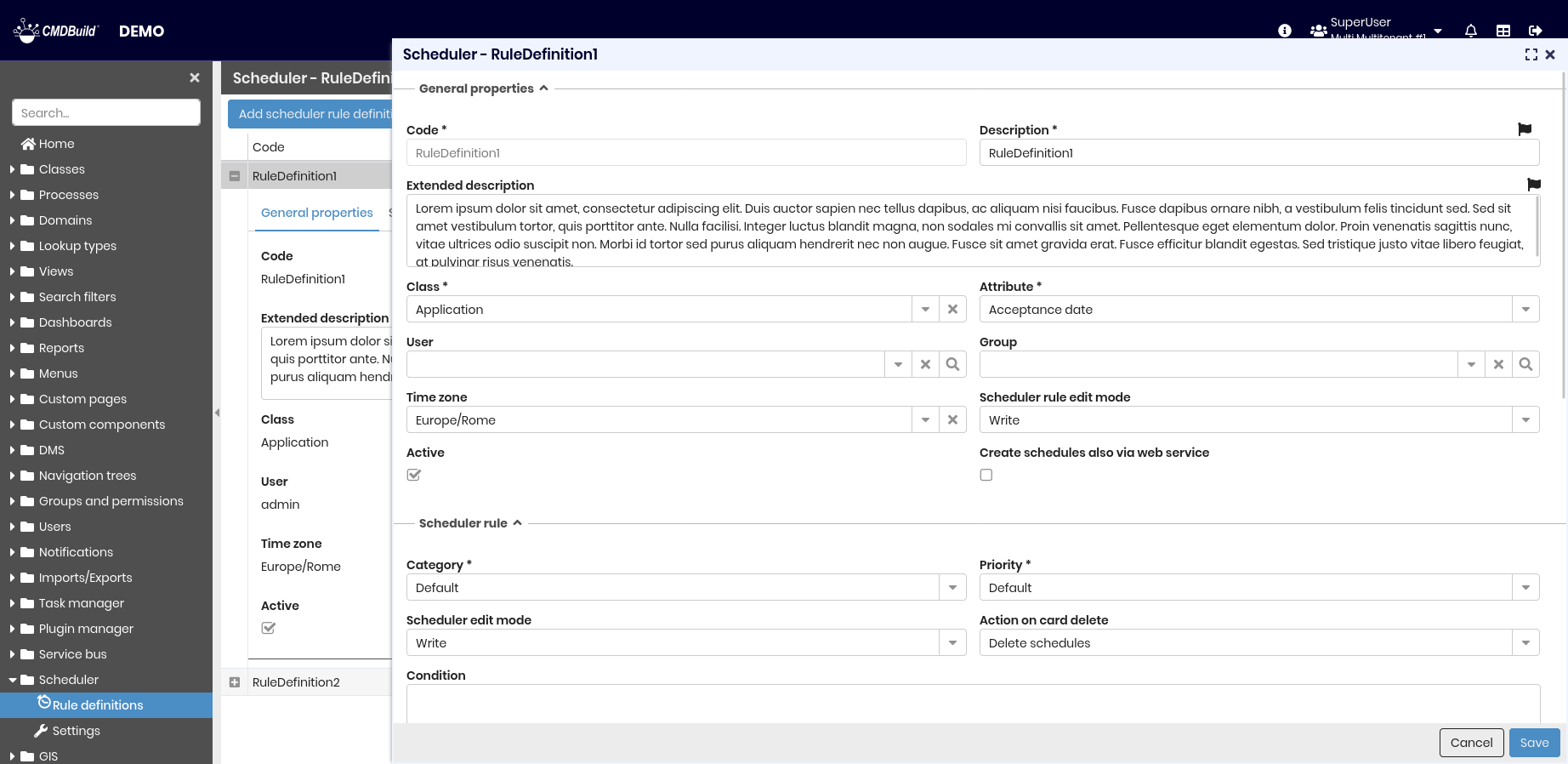
Task: Switch to the General properties tab
Action: pyautogui.click(x=317, y=213)
